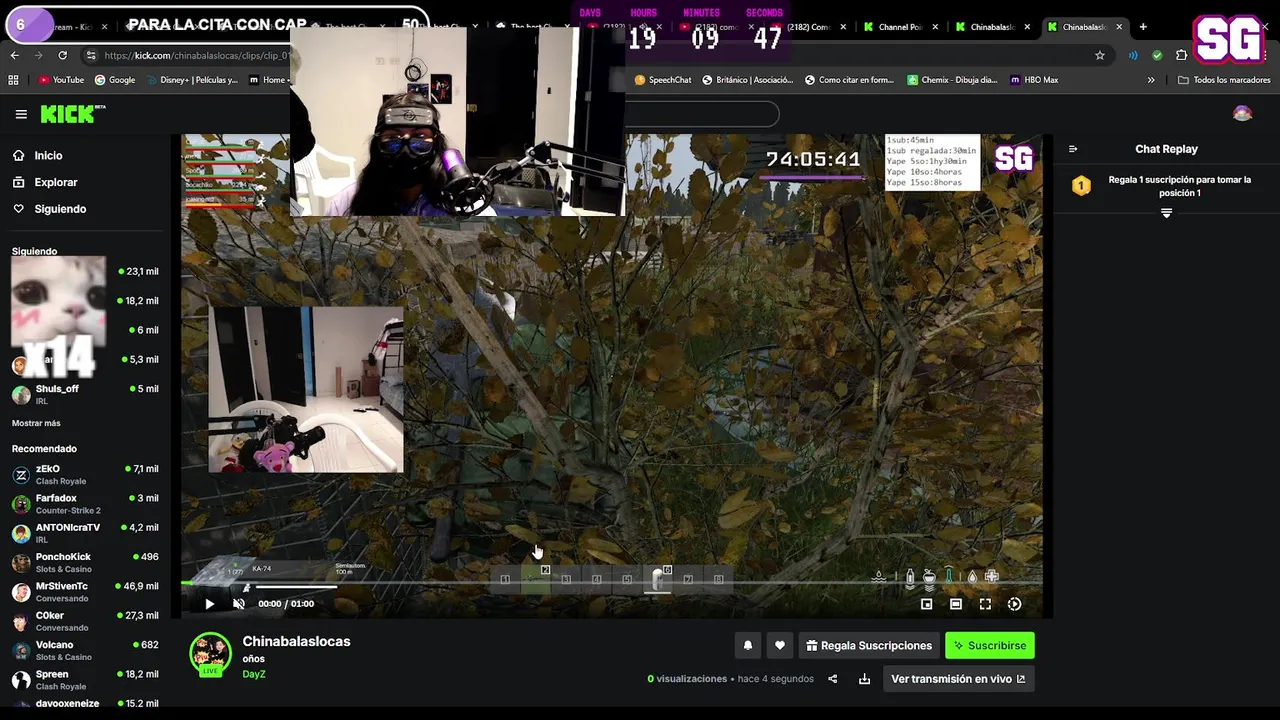Open Spreen recommended channel
Viewport: 1280px width, 720px height.
[x=85, y=680]
